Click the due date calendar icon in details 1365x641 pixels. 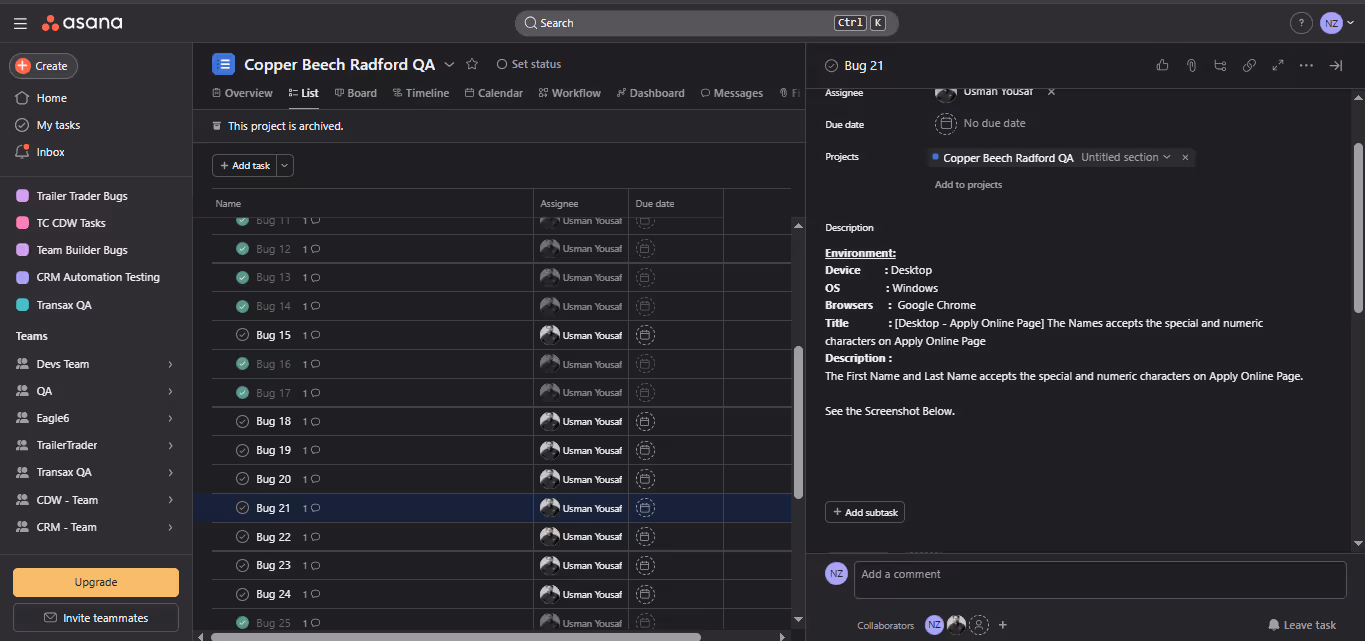coord(945,124)
